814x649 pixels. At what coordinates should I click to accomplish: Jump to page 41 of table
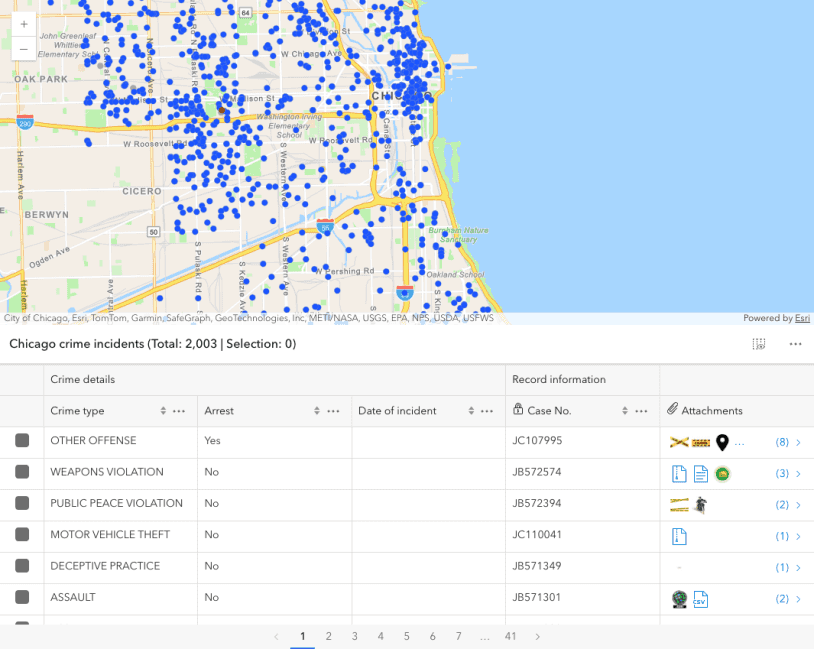click(510, 636)
